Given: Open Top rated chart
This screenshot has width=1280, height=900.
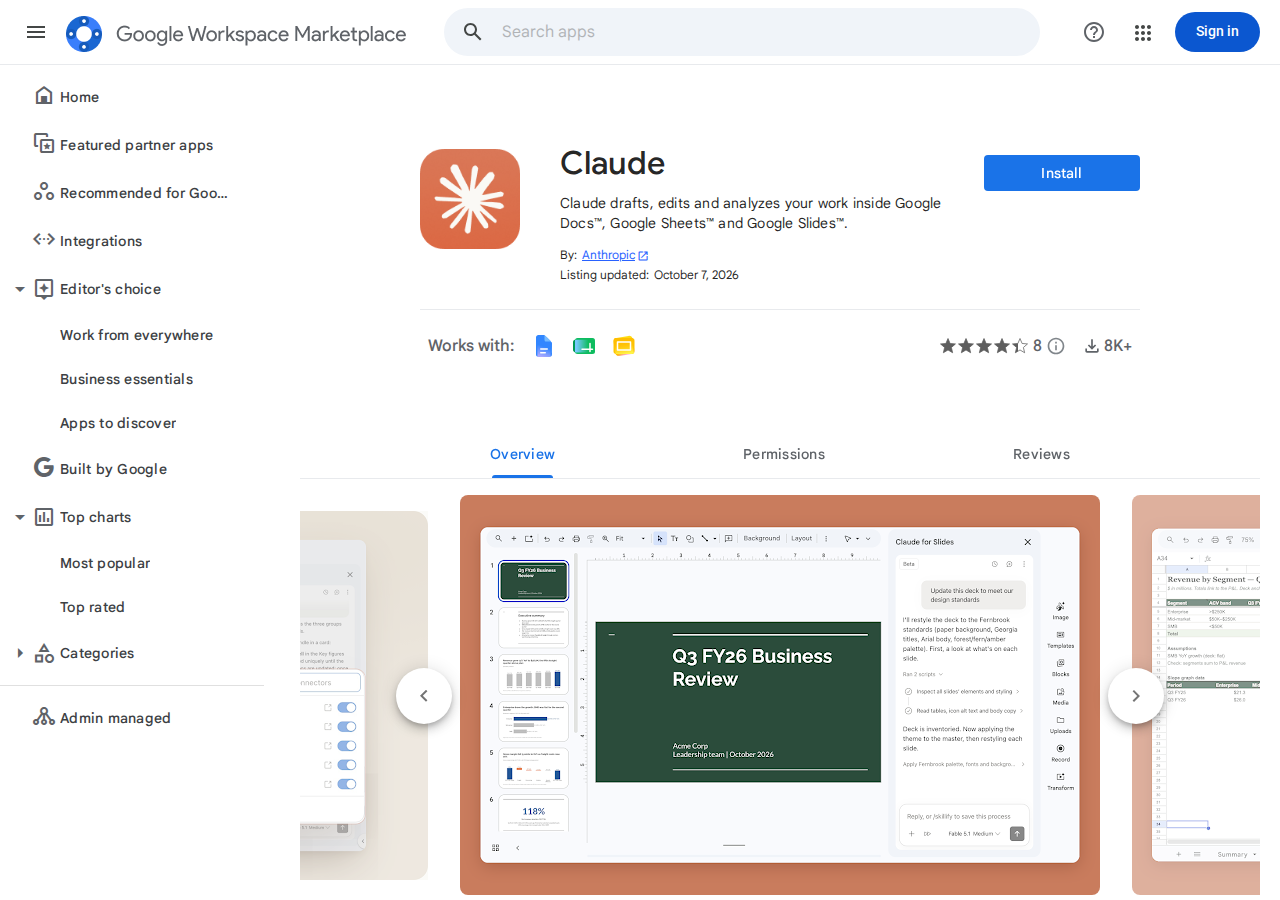Looking at the screenshot, I should click(x=92, y=607).
